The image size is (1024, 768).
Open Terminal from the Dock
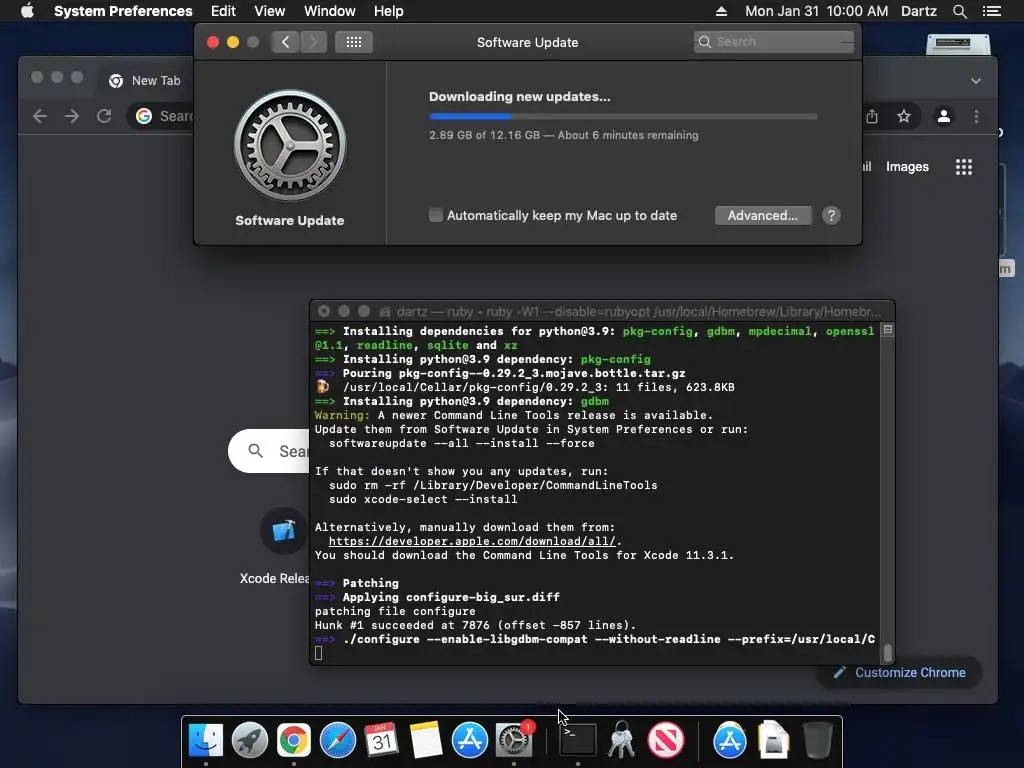pyautogui.click(x=578, y=740)
